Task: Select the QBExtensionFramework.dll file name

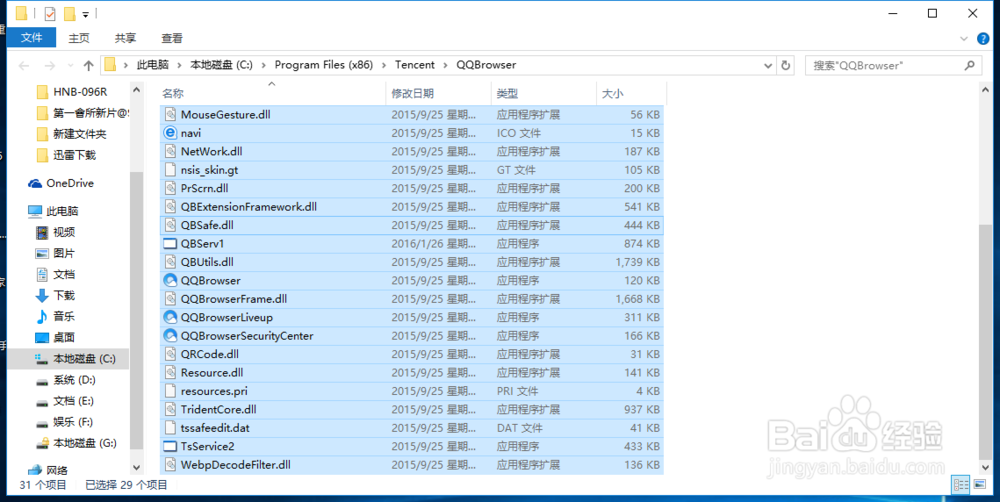Action: point(249,207)
